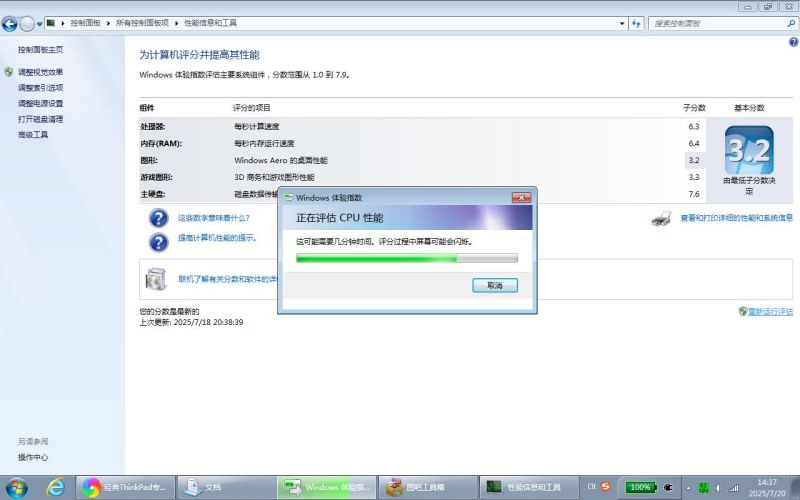
Task: Switch to 性能信息和工具 taskbar item
Action: [528, 488]
